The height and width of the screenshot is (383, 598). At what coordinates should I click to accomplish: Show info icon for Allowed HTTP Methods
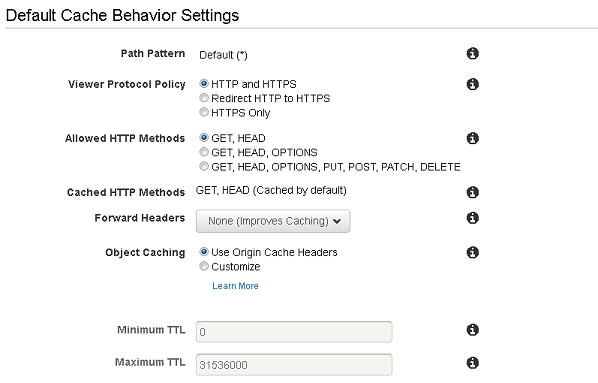click(473, 138)
